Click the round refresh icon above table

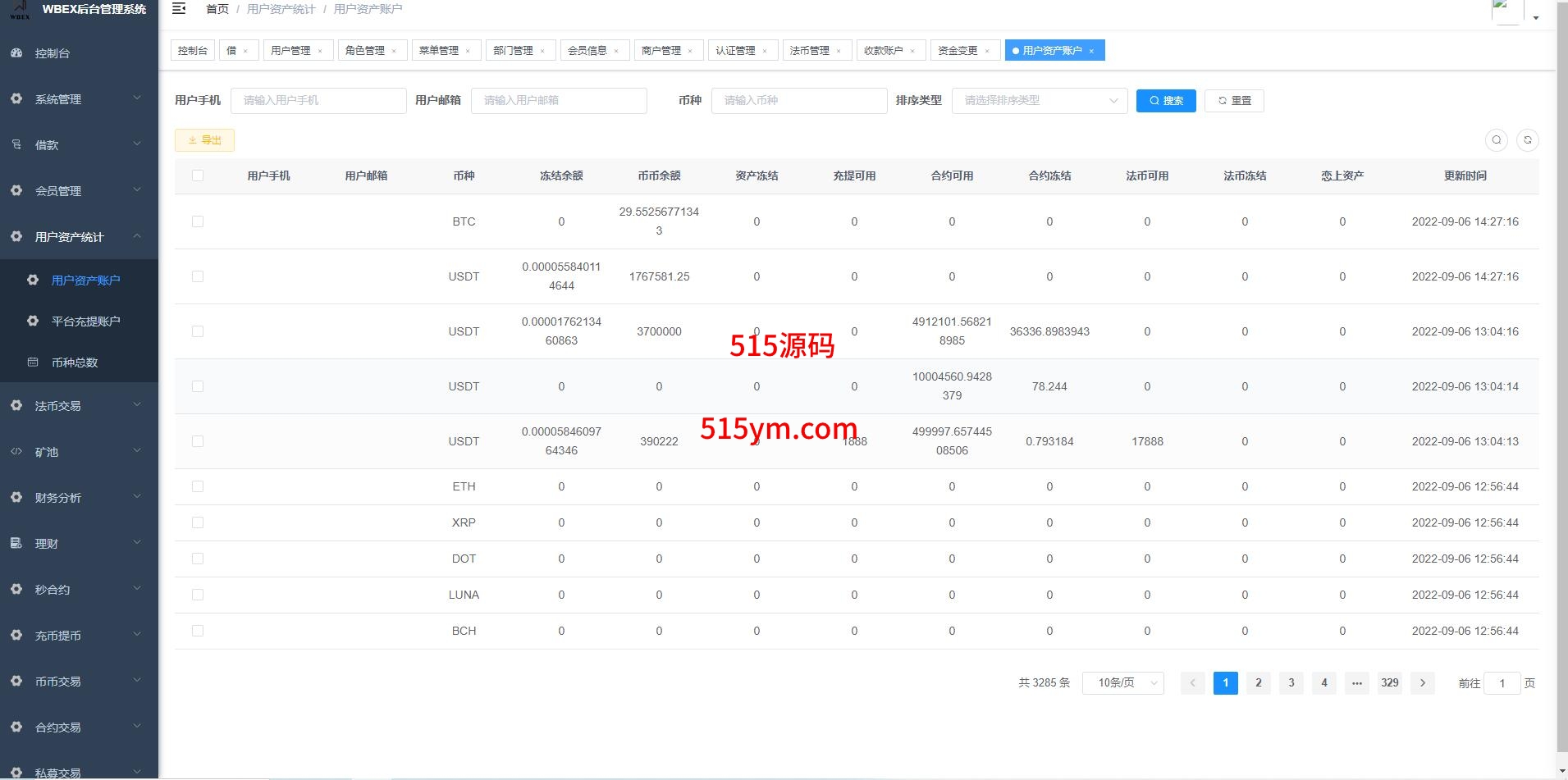(1527, 140)
